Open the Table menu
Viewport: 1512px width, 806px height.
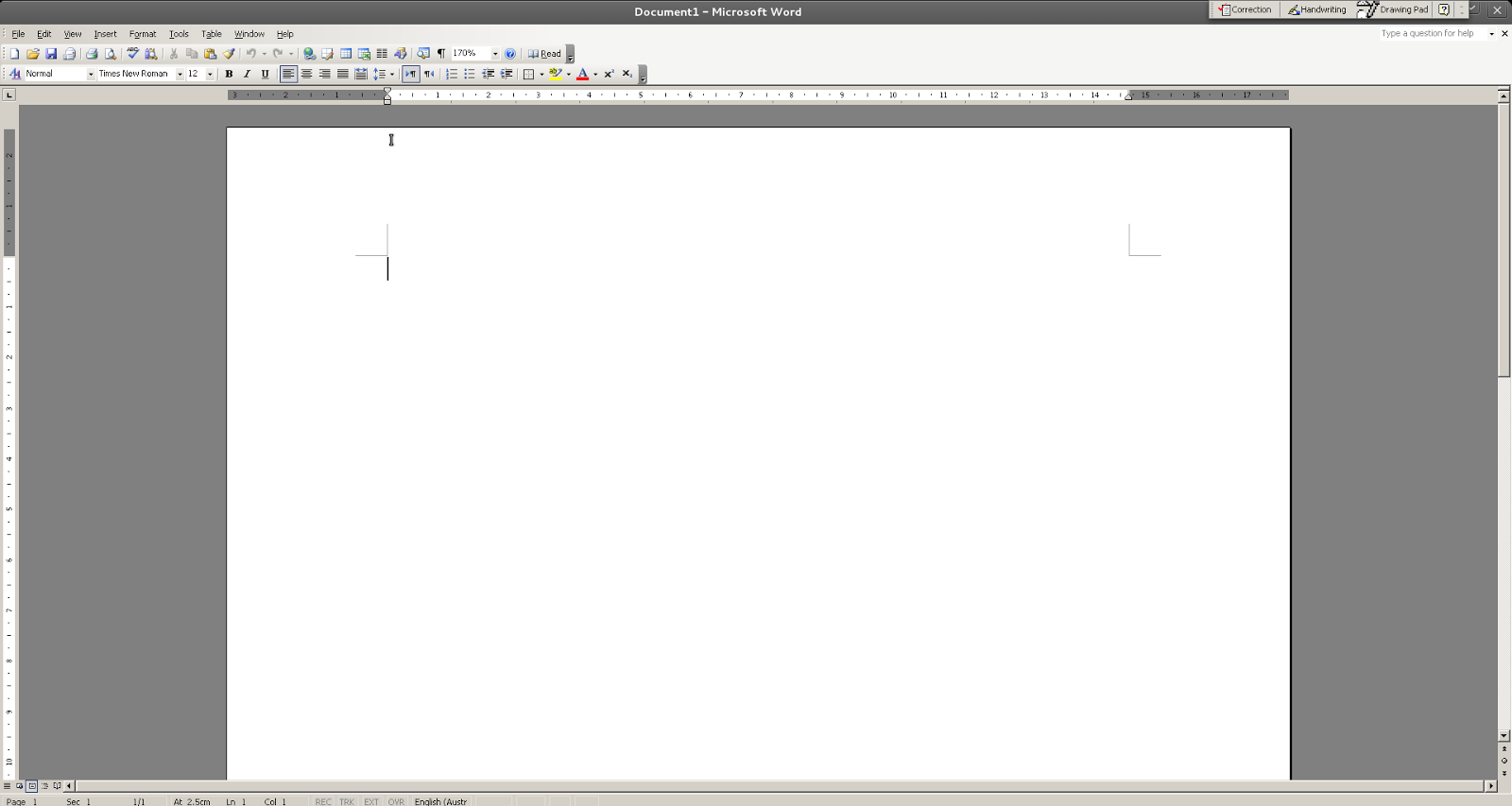(212, 34)
